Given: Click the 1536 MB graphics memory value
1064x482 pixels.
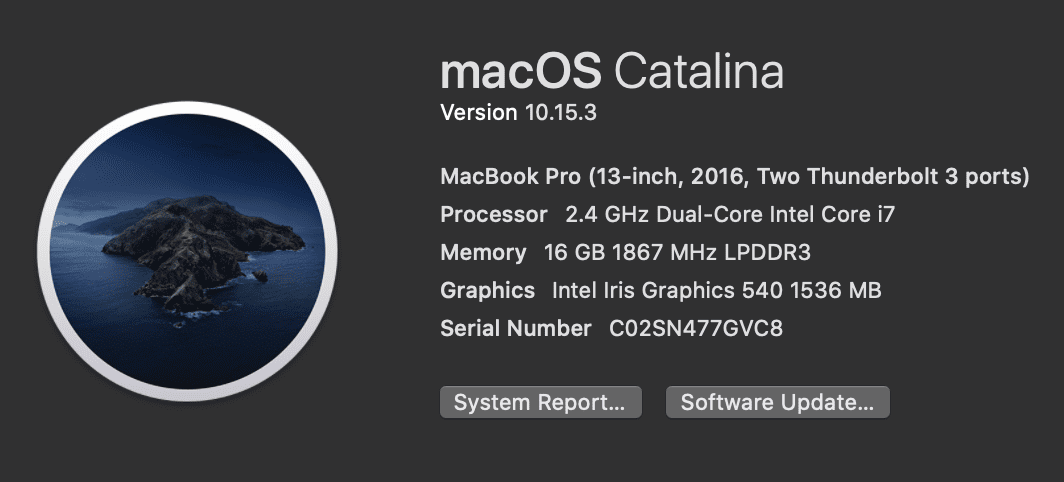Looking at the screenshot, I should 835,291.
